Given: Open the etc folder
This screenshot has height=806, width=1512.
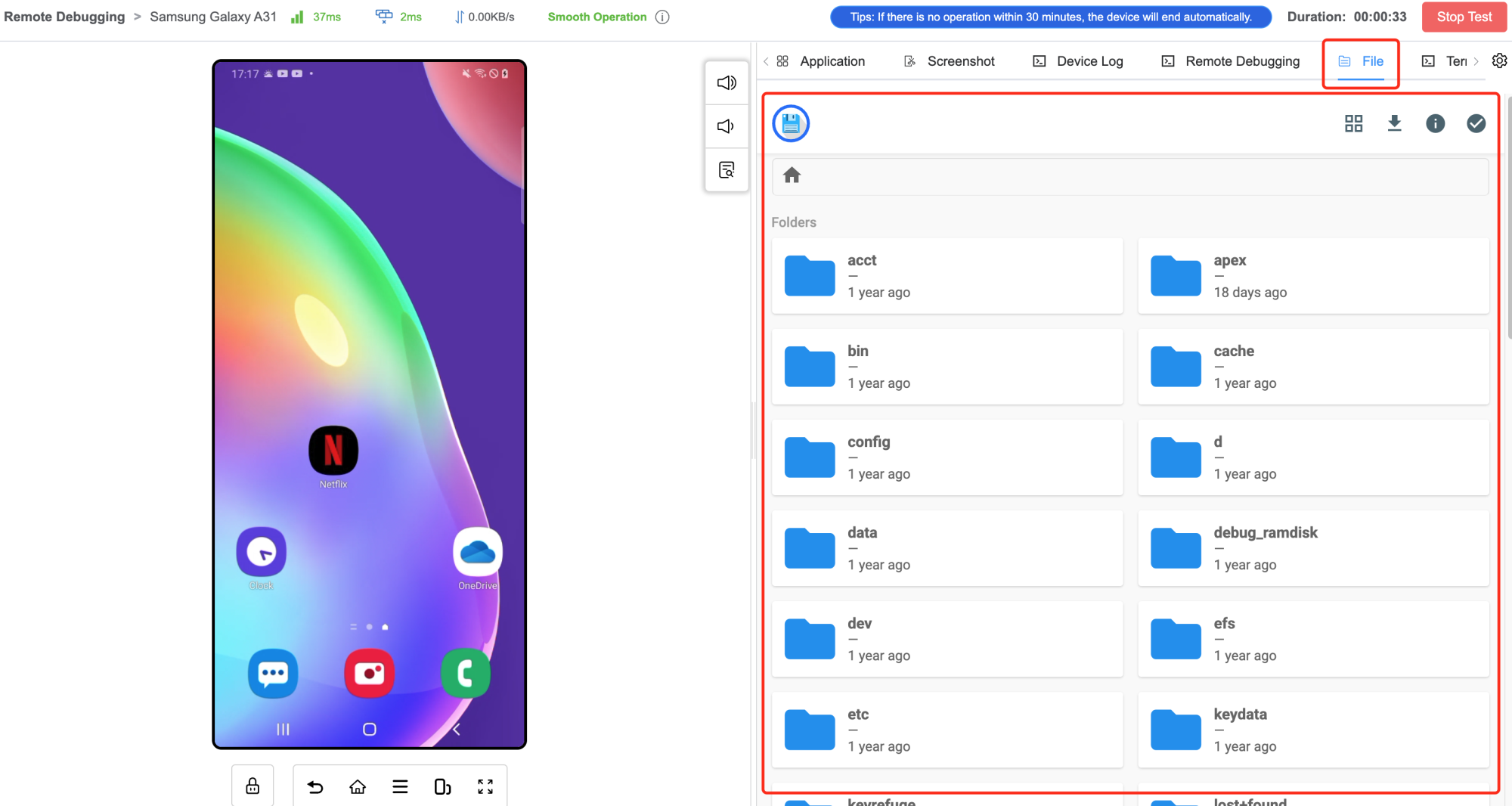Looking at the screenshot, I should point(947,730).
